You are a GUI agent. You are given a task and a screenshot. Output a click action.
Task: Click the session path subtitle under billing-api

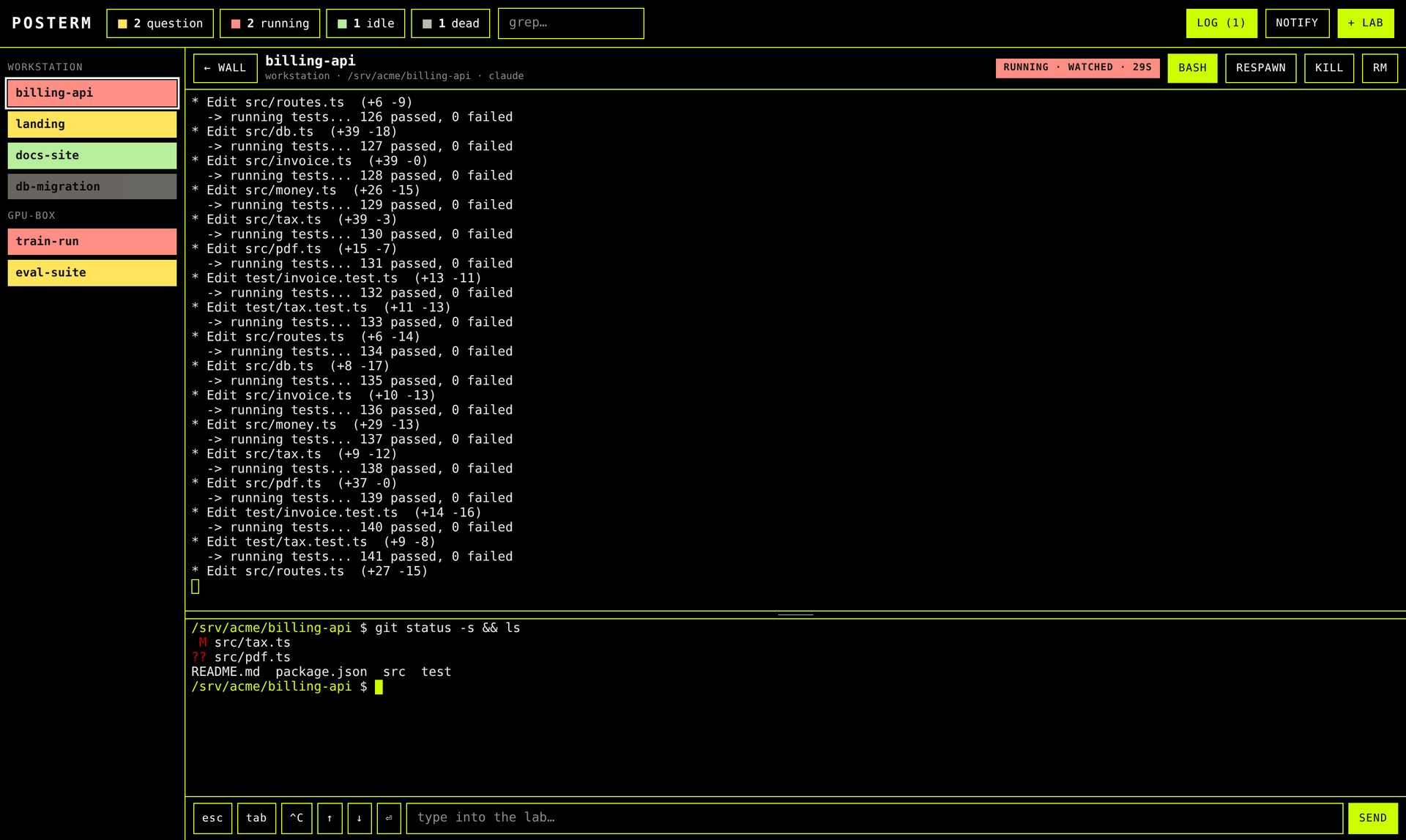(x=394, y=76)
